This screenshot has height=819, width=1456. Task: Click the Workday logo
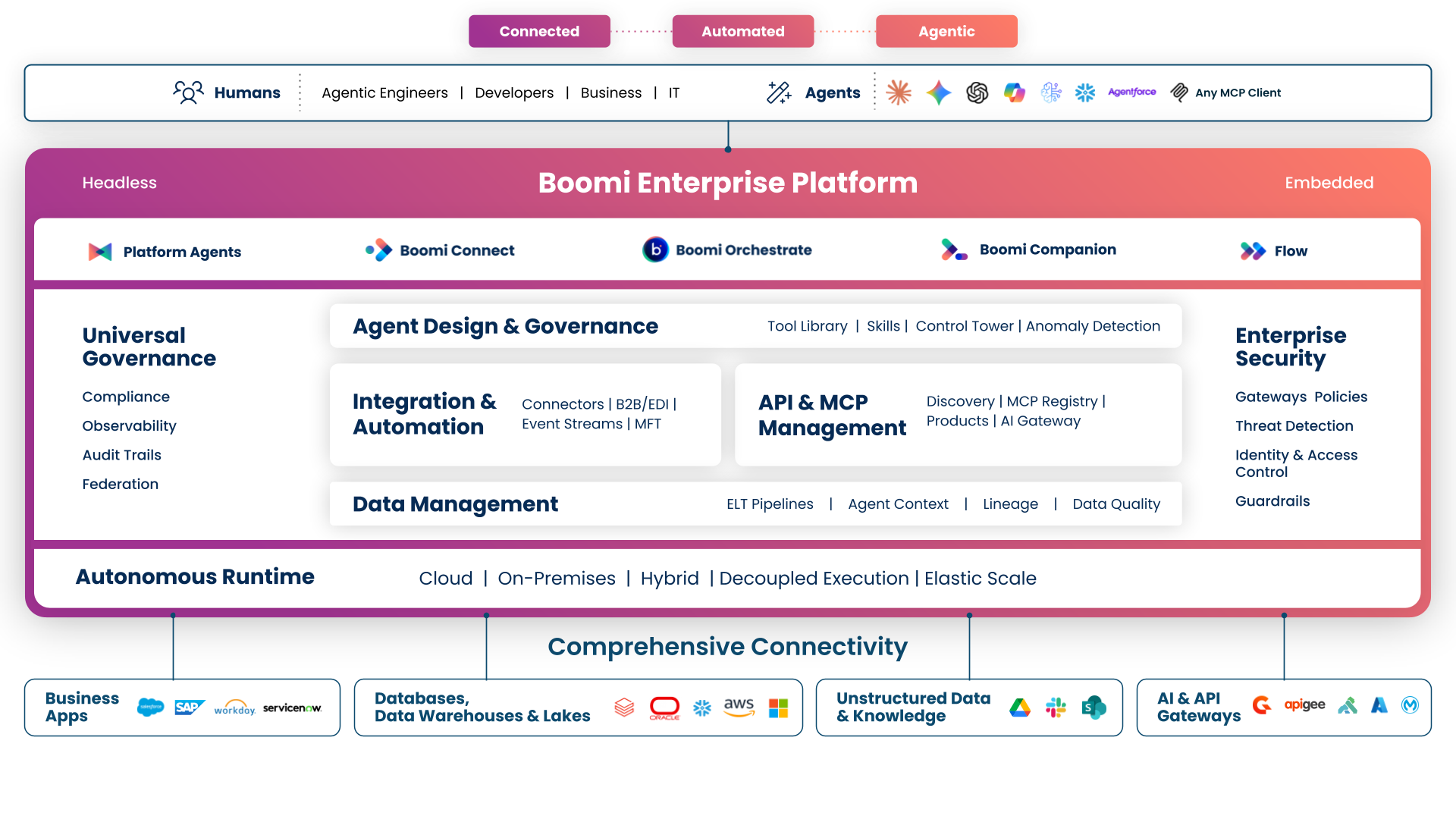tap(234, 708)
